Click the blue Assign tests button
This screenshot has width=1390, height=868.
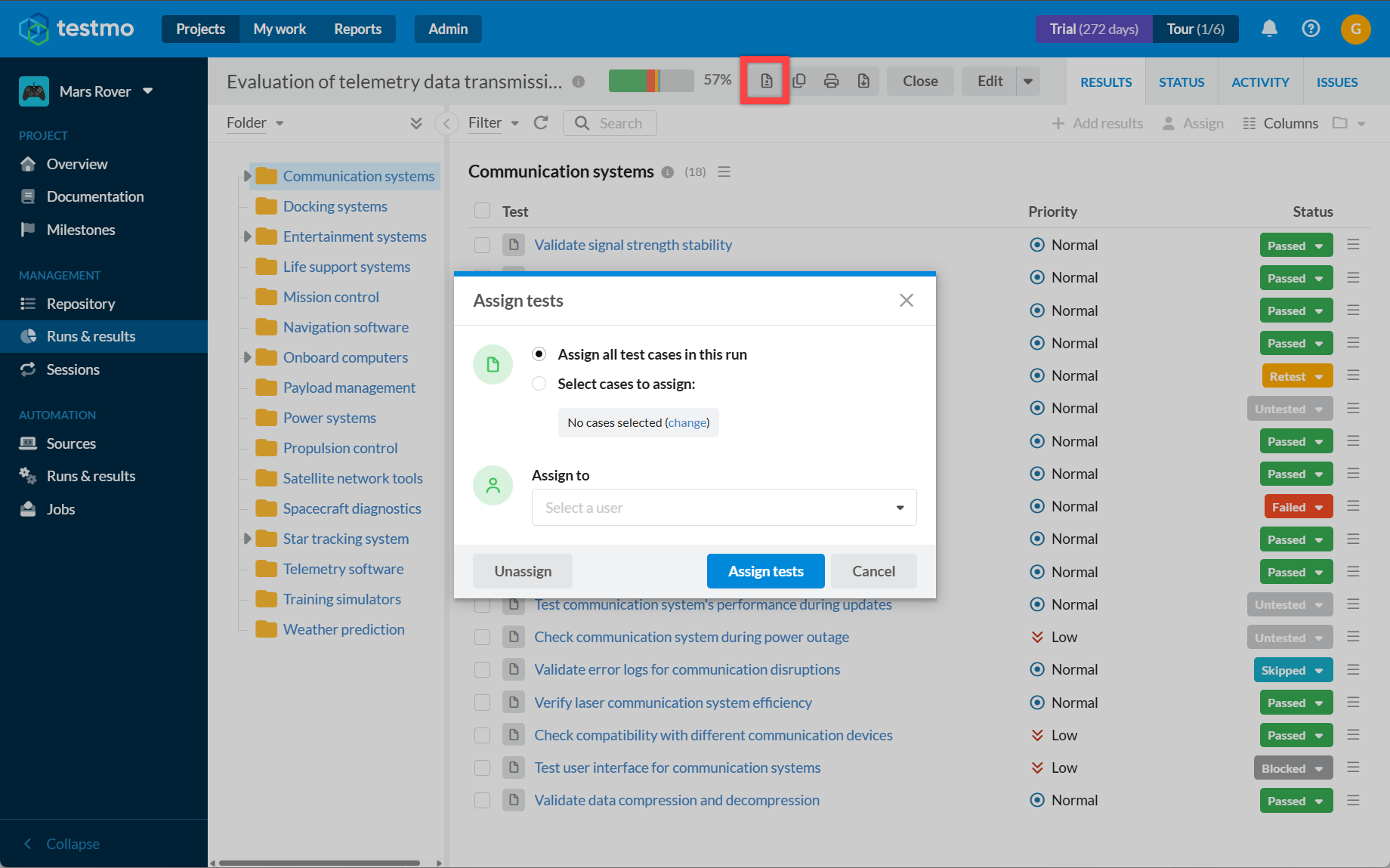(x=765, y=571)
